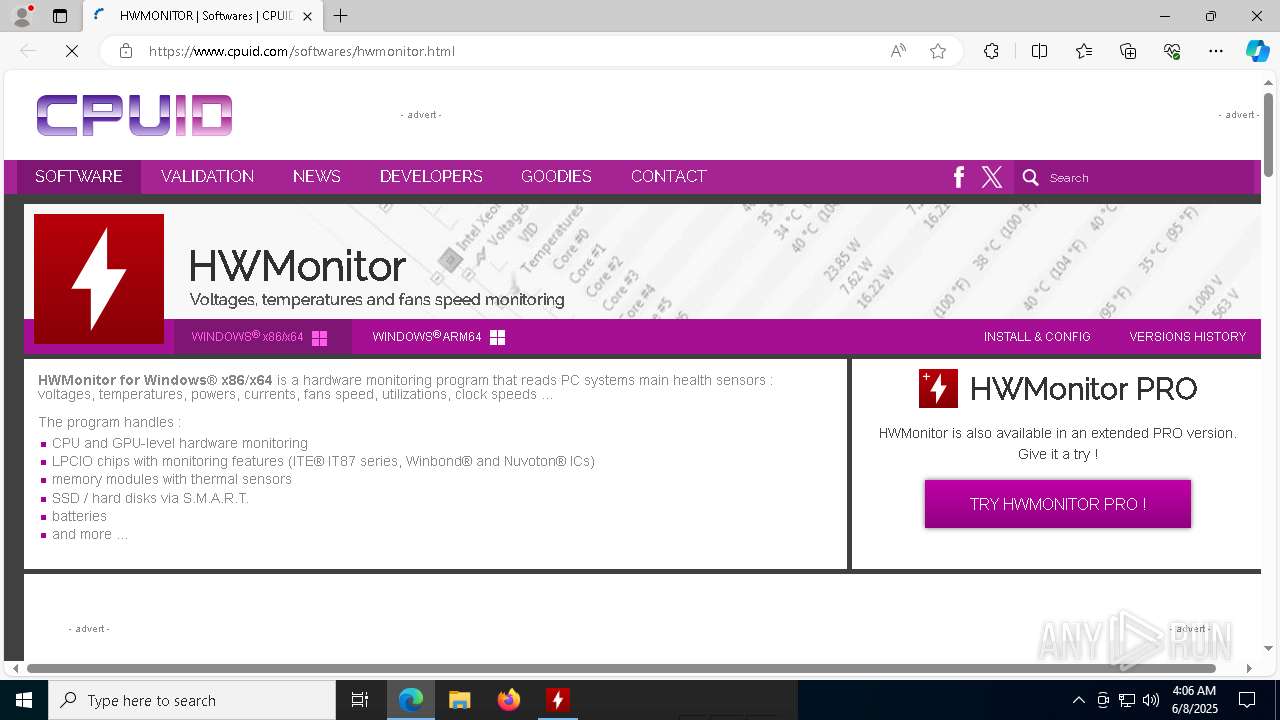
Task: Click 'HWMonitor for Windows® x86/x64' text
Action: point(155,380)
